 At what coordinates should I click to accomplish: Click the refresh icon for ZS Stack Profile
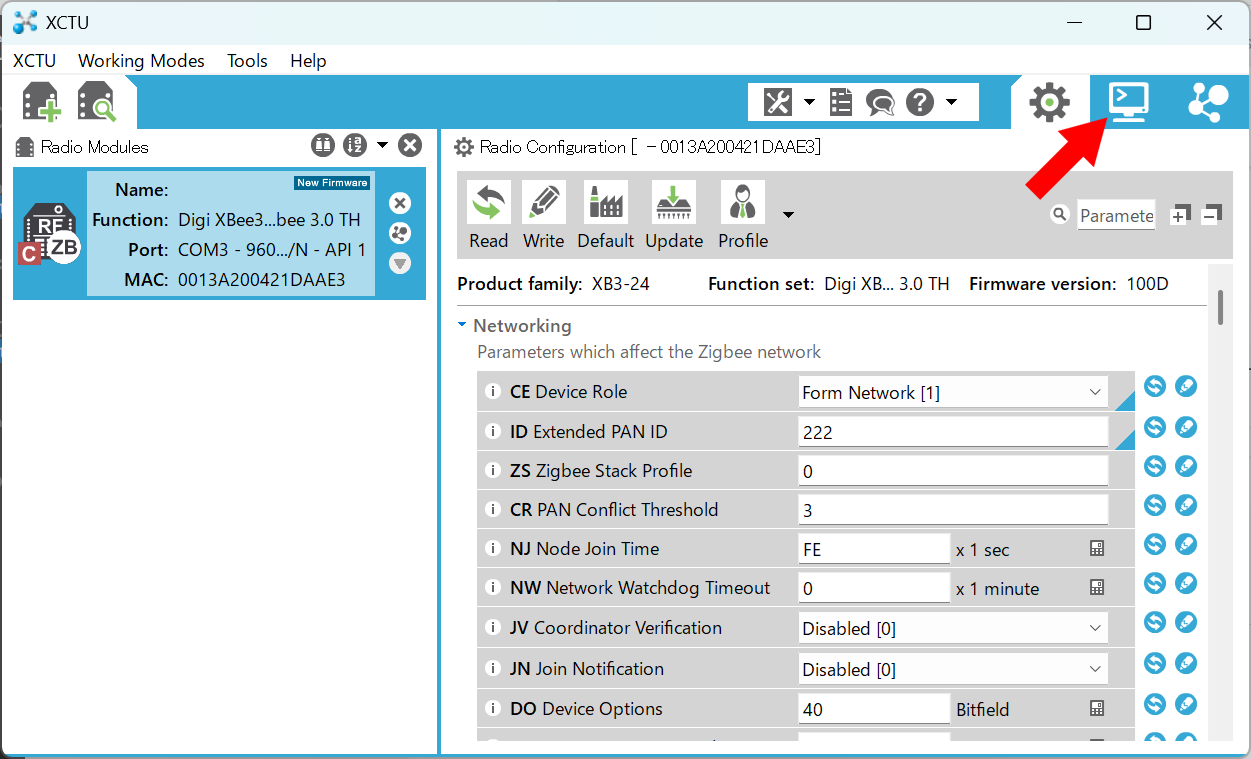pyautogui.click(x=1155, y=466)
